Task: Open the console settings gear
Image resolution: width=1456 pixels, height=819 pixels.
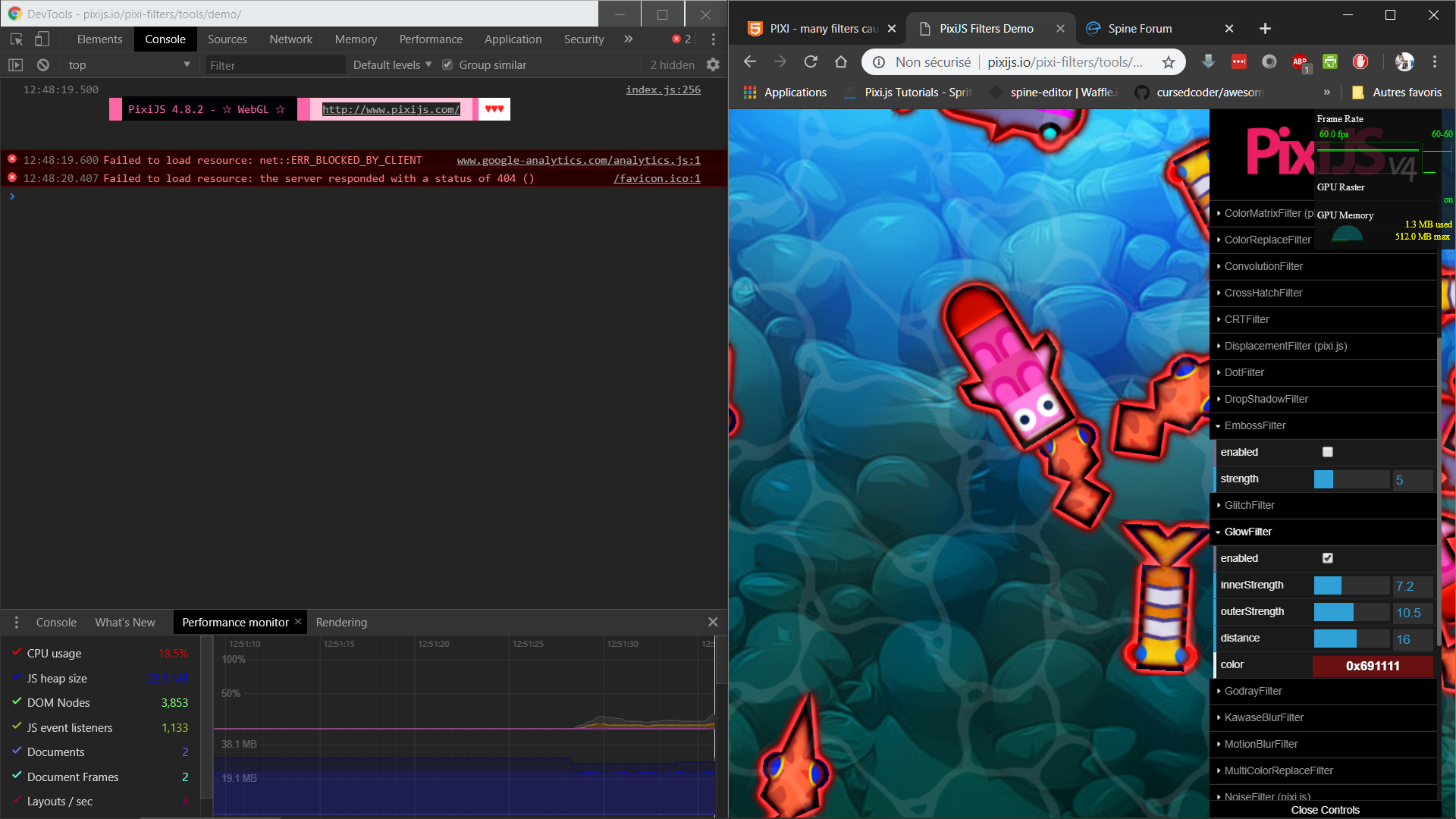Action: (713, 65)
